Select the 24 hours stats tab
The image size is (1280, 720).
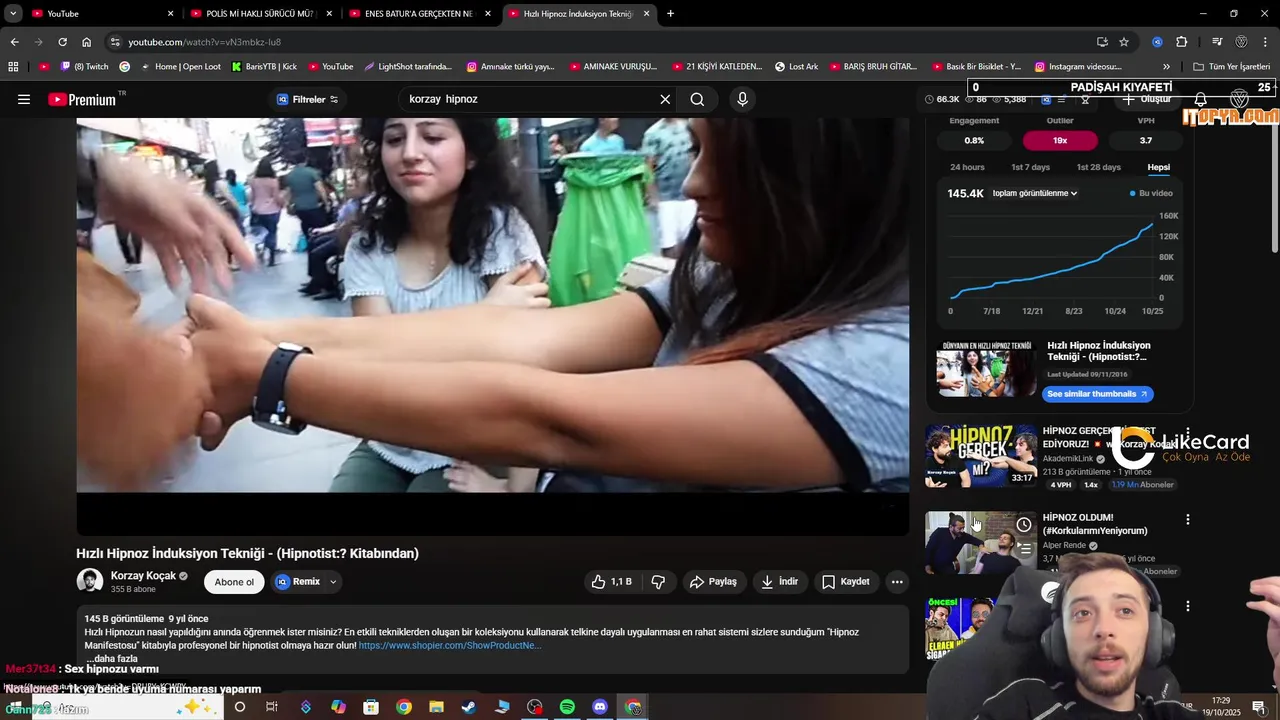967,167
